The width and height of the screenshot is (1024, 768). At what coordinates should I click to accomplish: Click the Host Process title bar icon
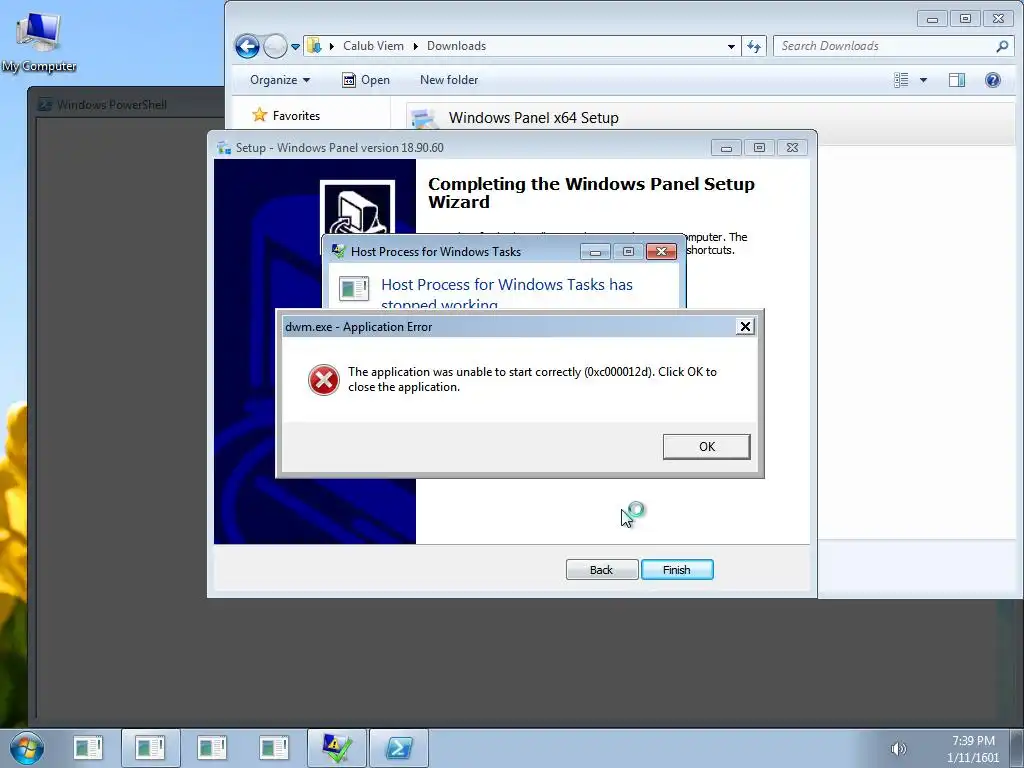click(x=338, y=251)
